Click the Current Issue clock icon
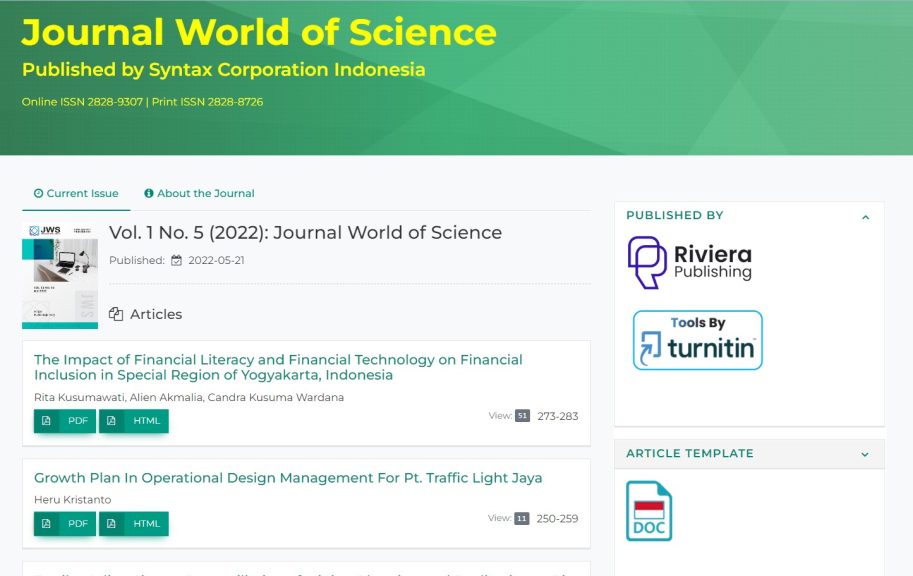Screen dimensions: 913x576 [x=36, y=193]
